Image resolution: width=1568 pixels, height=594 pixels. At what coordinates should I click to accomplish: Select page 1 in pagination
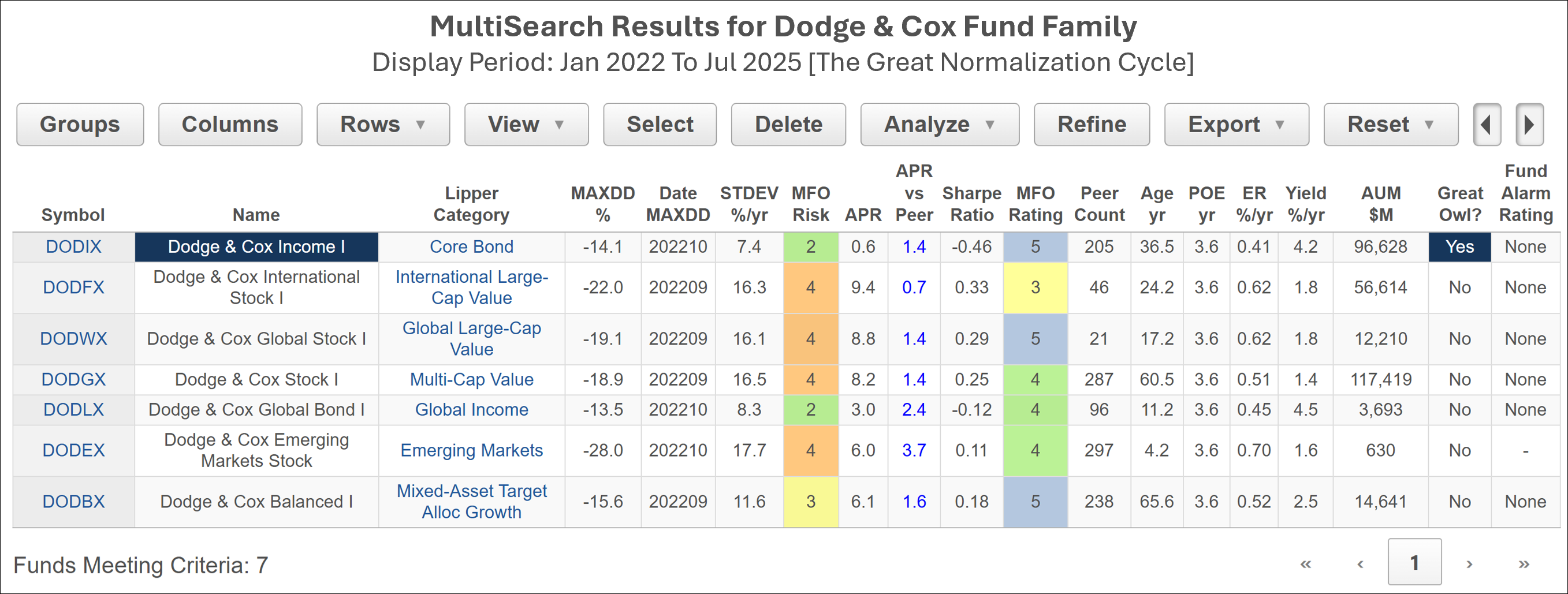1414,562
